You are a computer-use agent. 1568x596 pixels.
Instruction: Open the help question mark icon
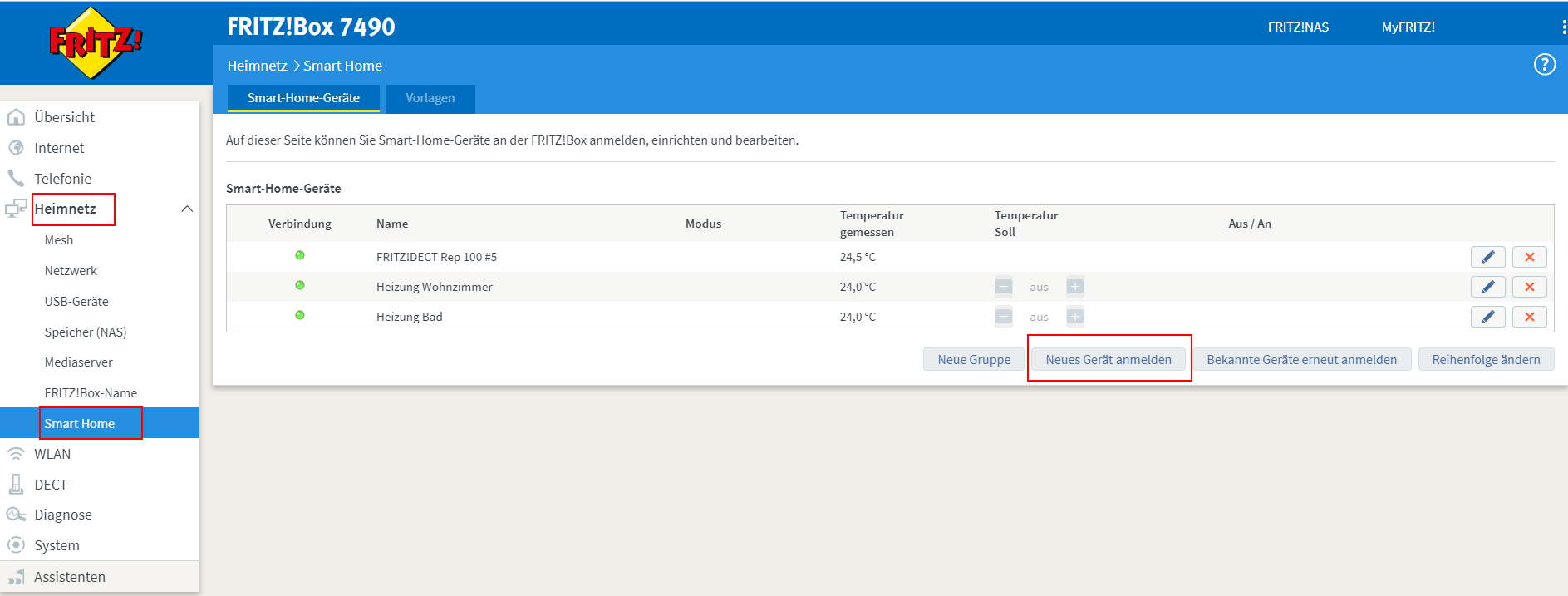pos(1544,64)
